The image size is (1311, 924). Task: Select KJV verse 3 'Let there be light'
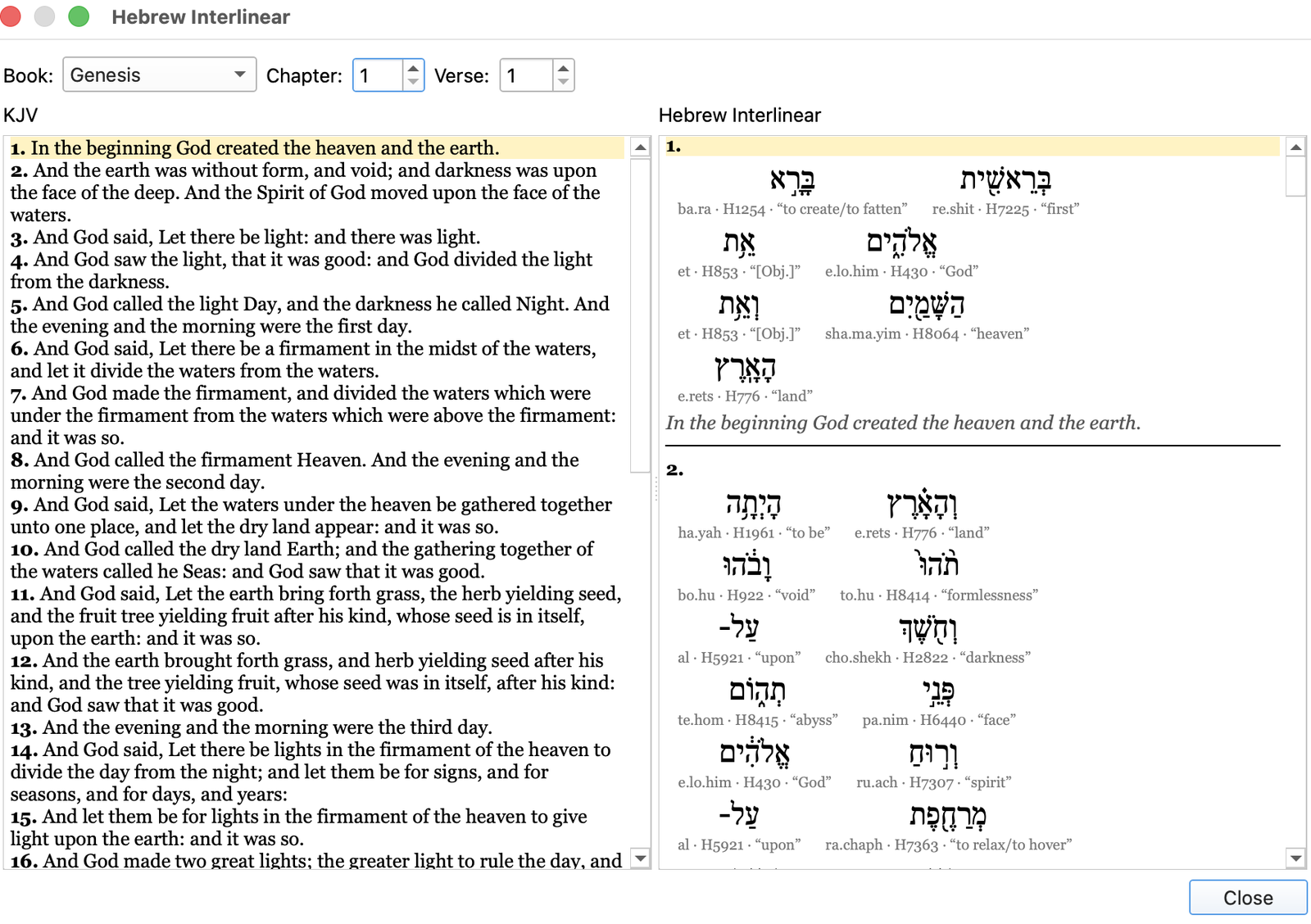(x=245, y=238)
